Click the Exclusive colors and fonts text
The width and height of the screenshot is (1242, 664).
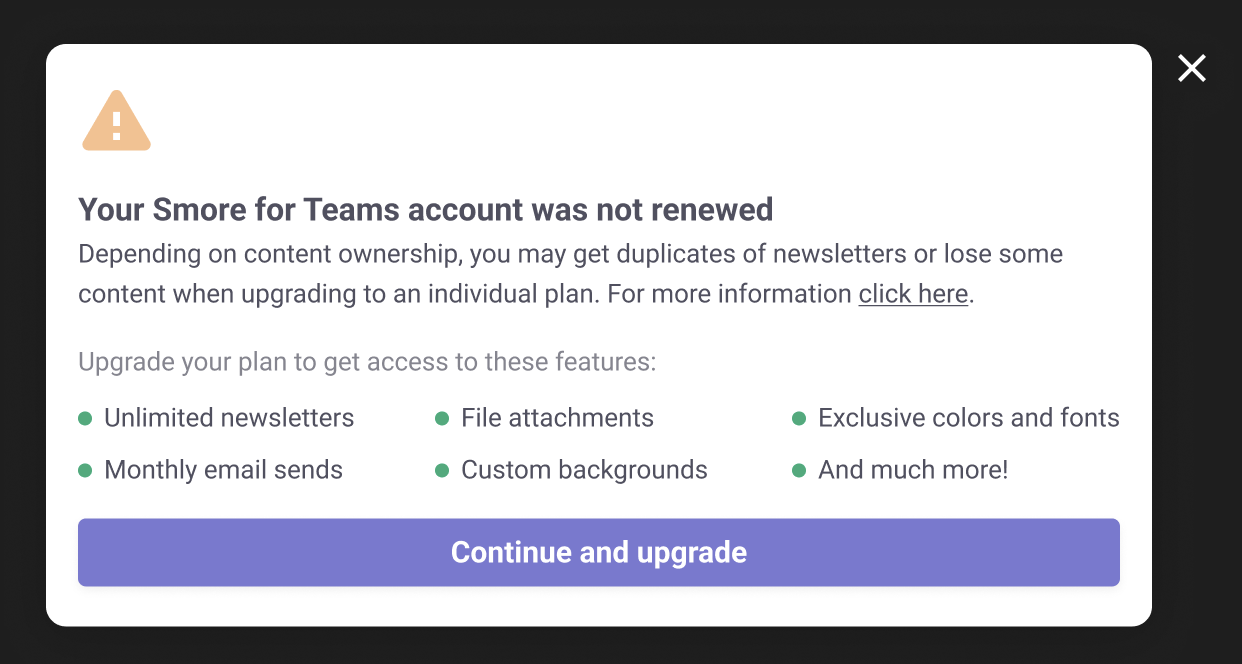click(x=968, y=418)
